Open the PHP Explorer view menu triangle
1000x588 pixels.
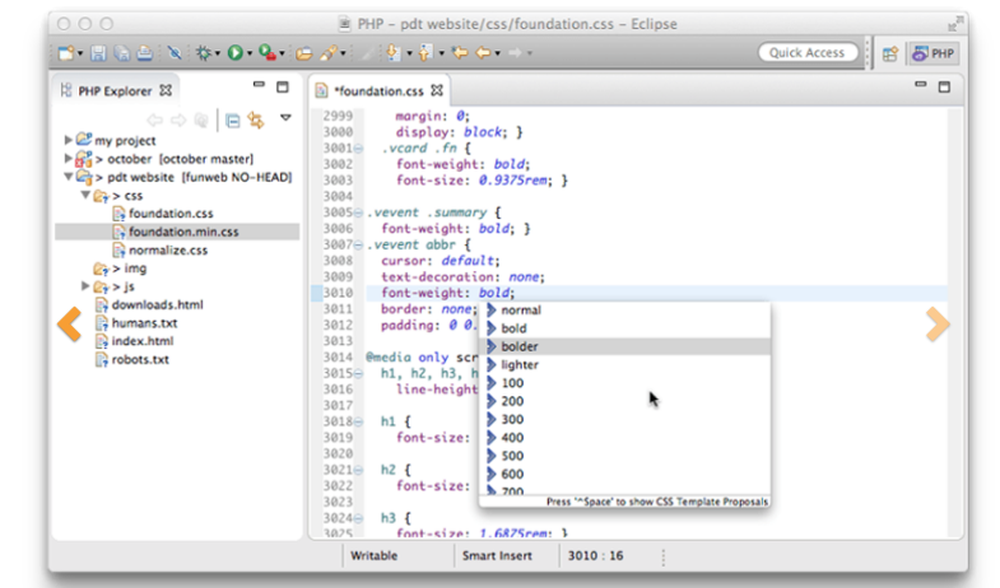[286, 118]
